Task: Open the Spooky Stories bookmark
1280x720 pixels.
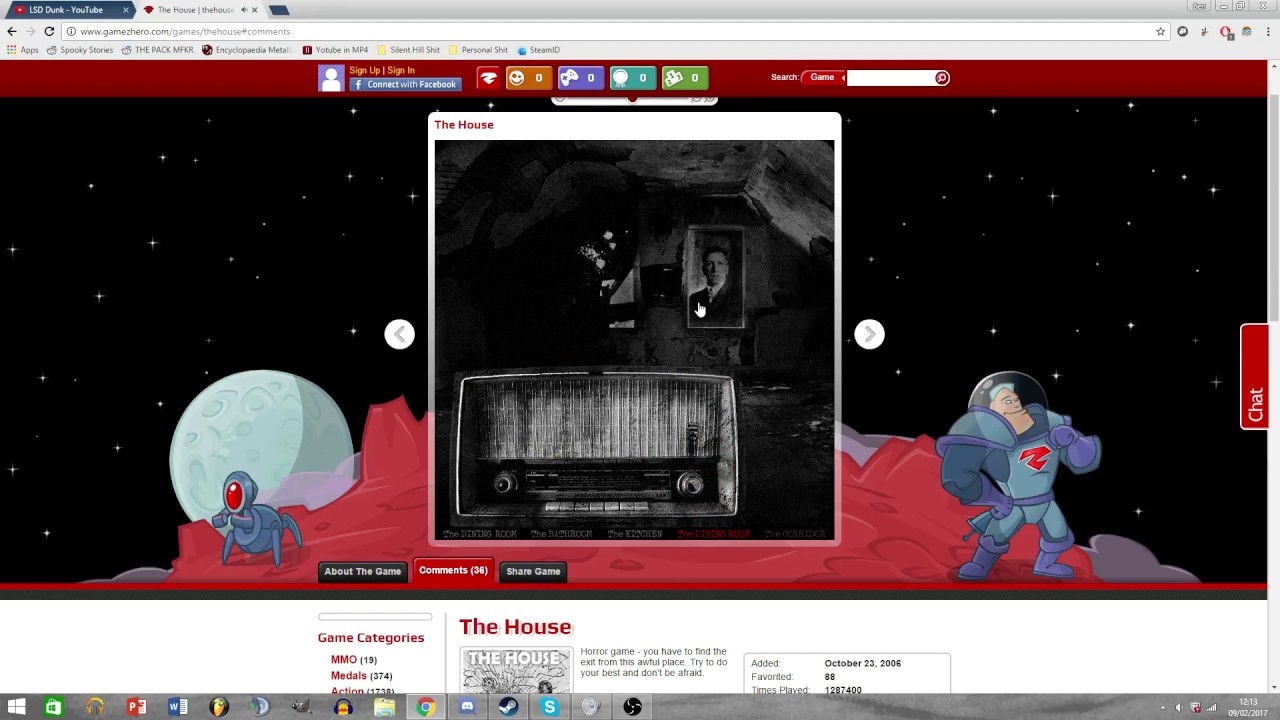Action: [80, 50]
